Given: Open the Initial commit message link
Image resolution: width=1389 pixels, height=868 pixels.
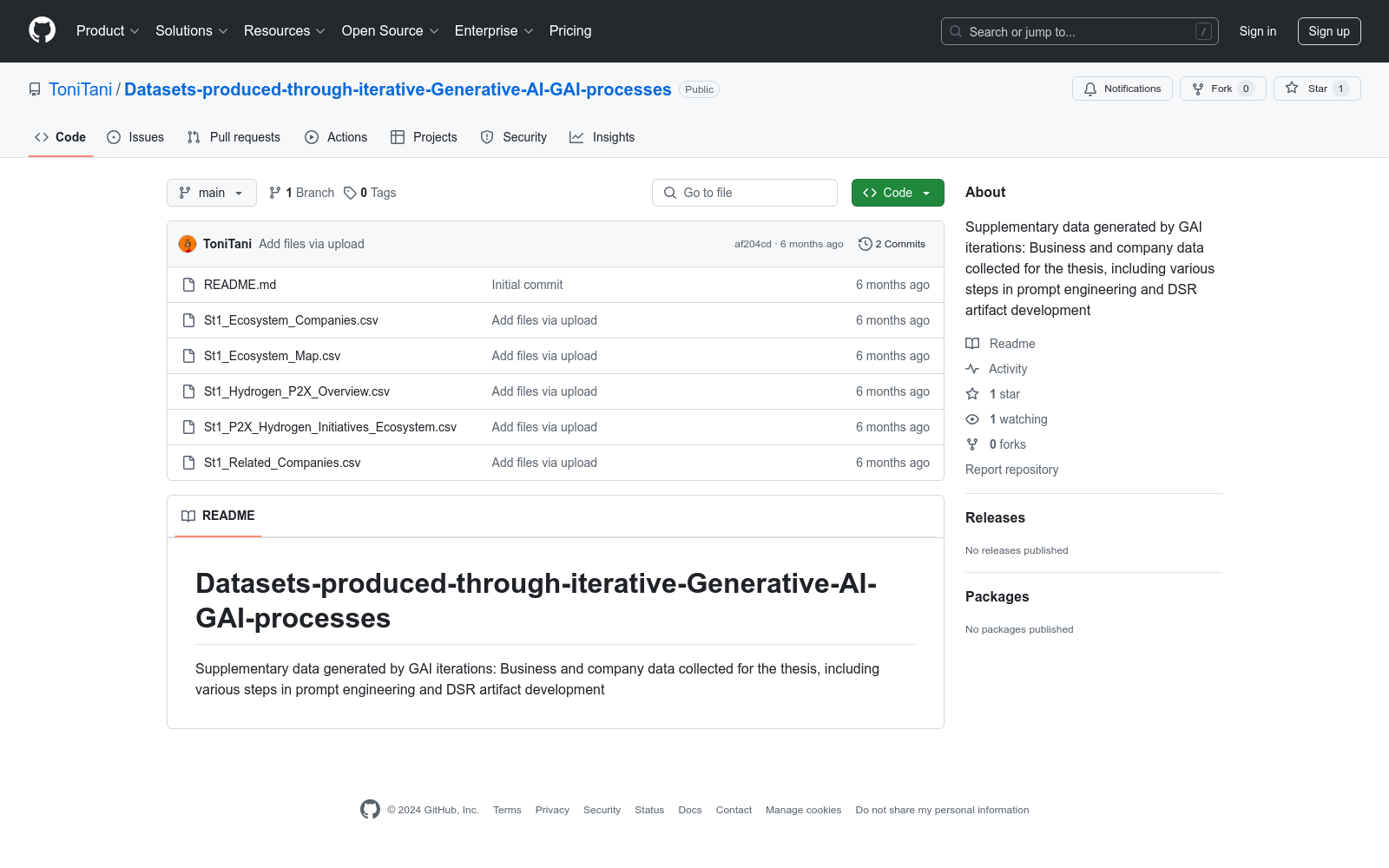Looking at the screenshot, I should 527,285.
